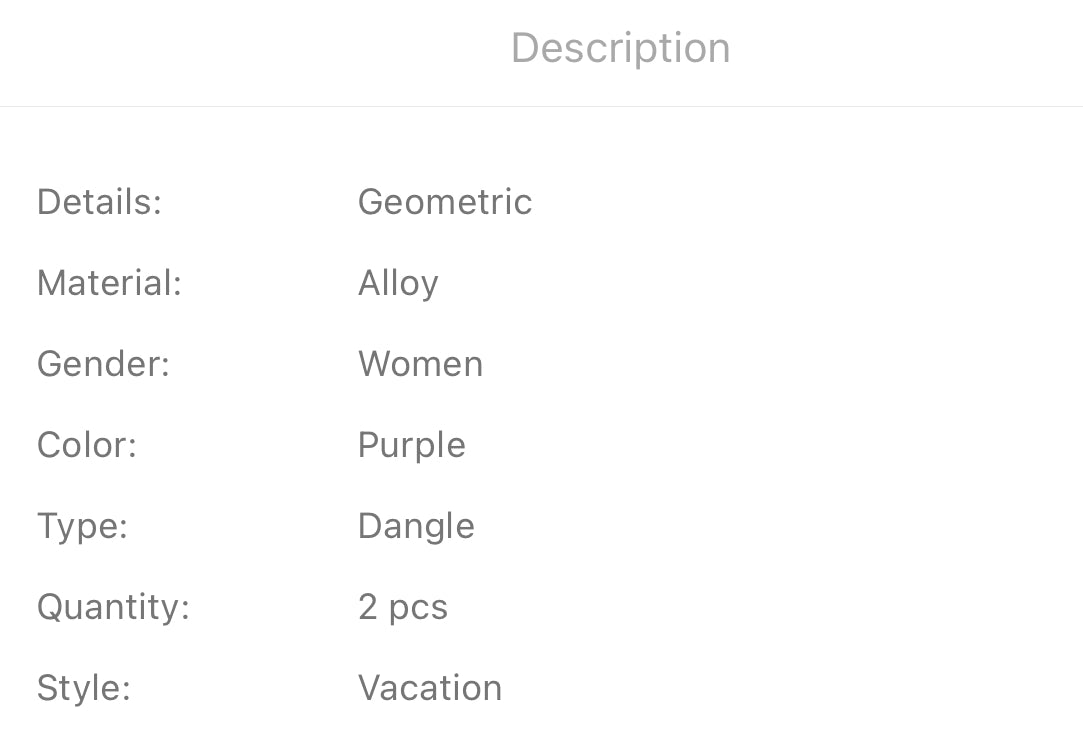
Task: Select the Purple color value
Action: 411,446
